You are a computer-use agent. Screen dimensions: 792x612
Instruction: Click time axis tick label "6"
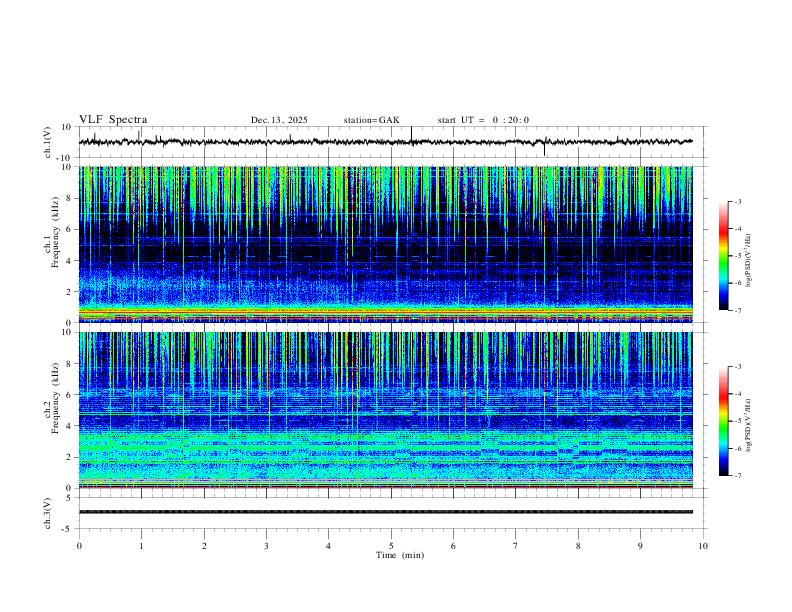[x=454, y=546]
